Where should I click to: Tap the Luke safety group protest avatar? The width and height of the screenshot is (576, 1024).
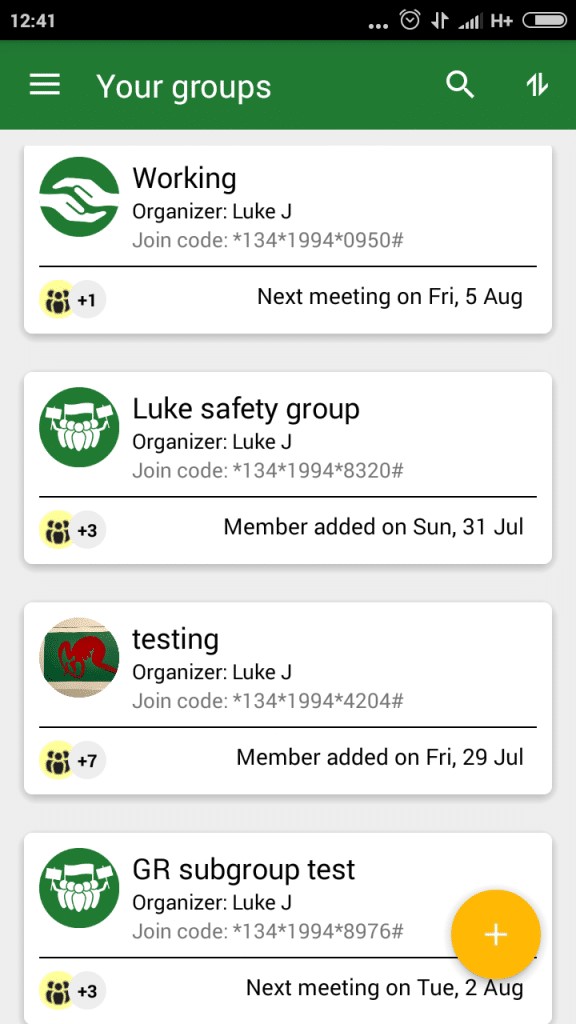click(79, 427)
